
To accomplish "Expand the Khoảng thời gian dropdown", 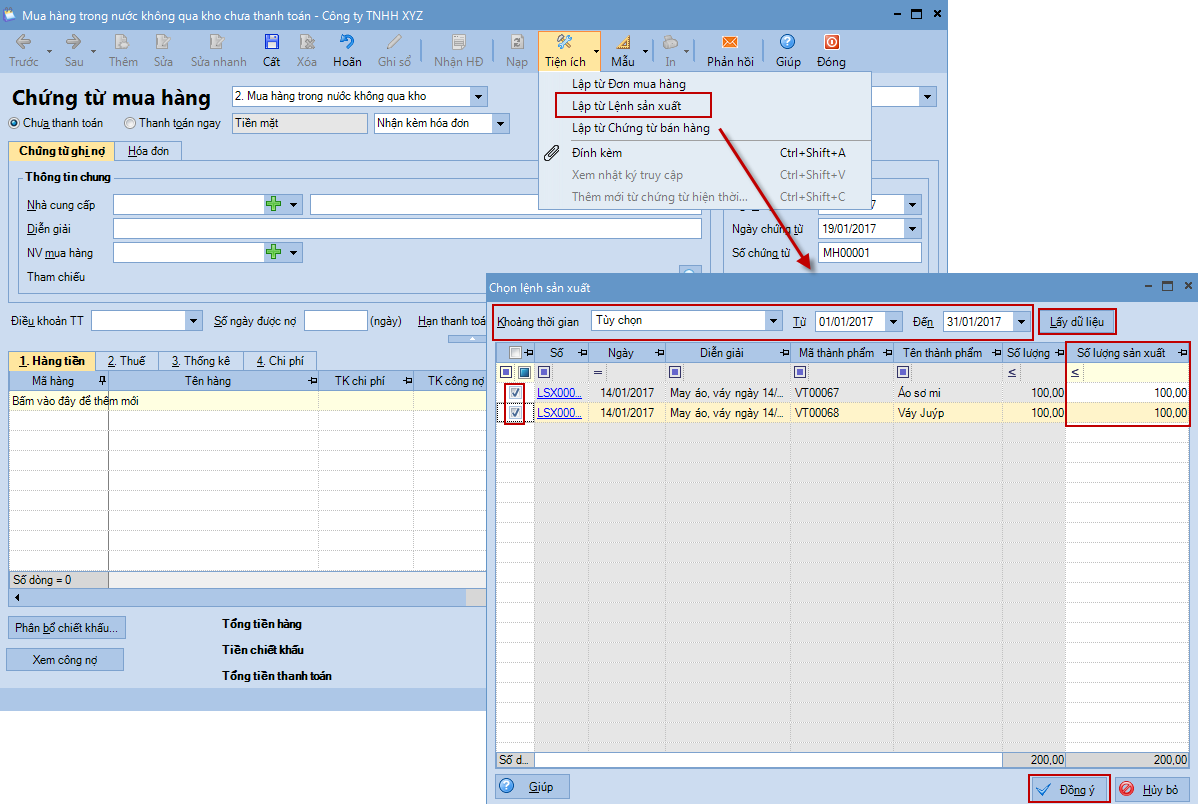I will 773,321.
